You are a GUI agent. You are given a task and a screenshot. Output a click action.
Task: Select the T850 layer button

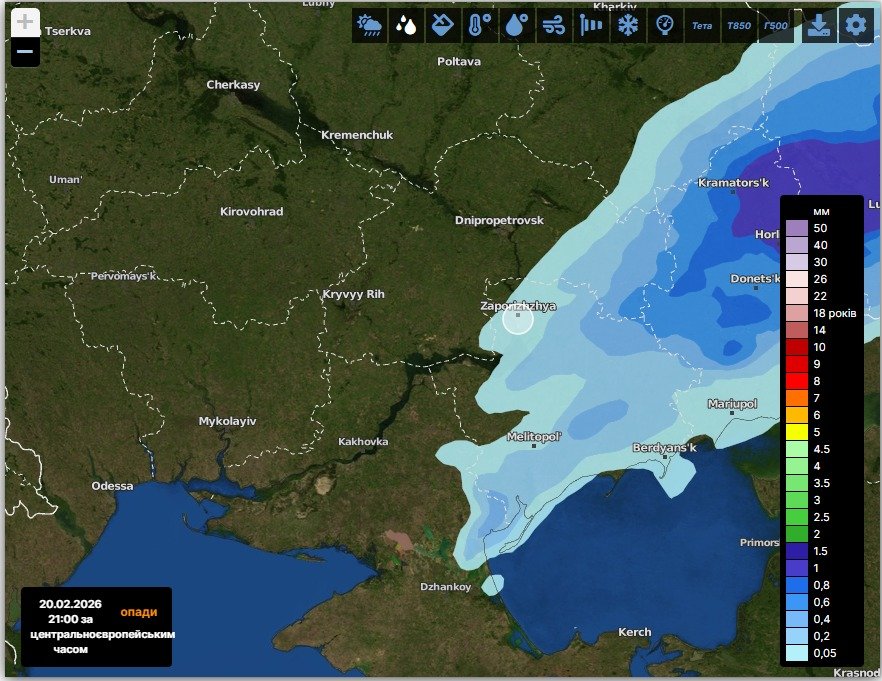tap(738, 26)
